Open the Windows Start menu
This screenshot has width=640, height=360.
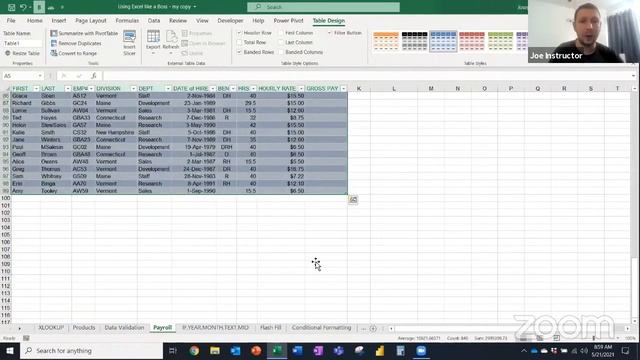point(10,351)
